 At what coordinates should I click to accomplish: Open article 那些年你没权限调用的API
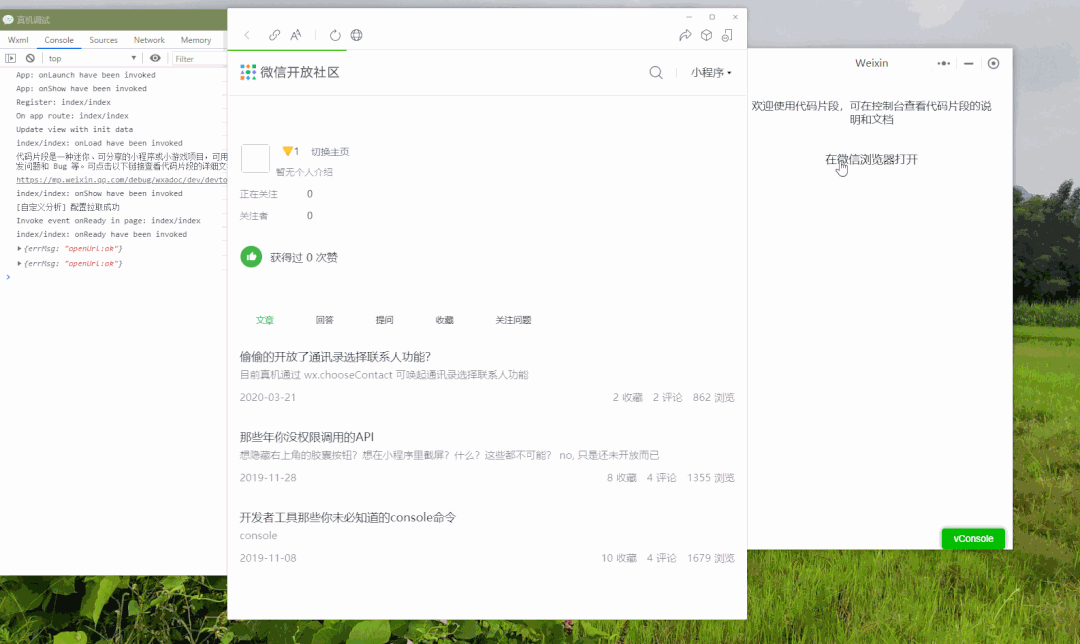[307, 437]
